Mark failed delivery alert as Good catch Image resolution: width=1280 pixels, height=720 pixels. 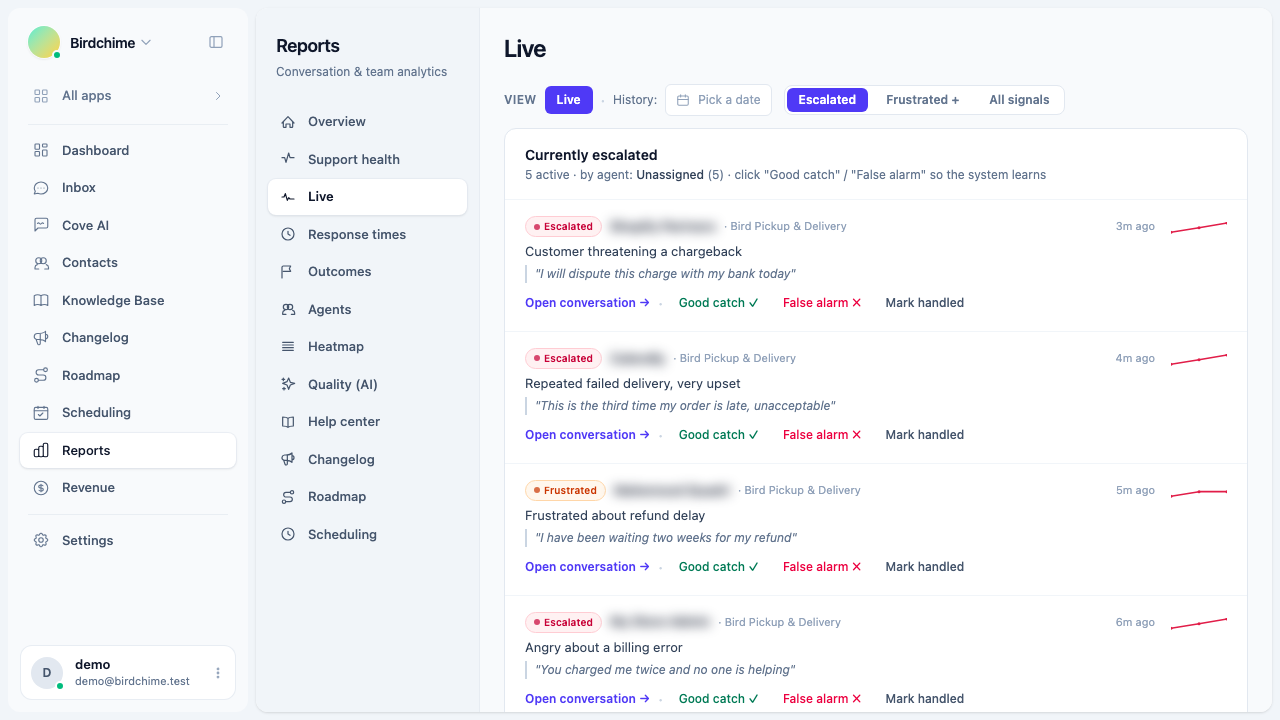[x=718, y=435]
